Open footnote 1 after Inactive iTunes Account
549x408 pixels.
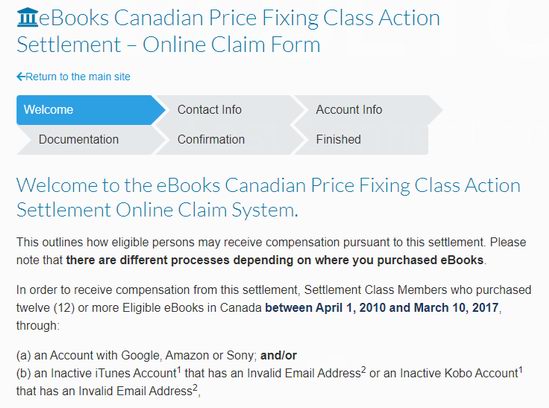click(179, 370)
